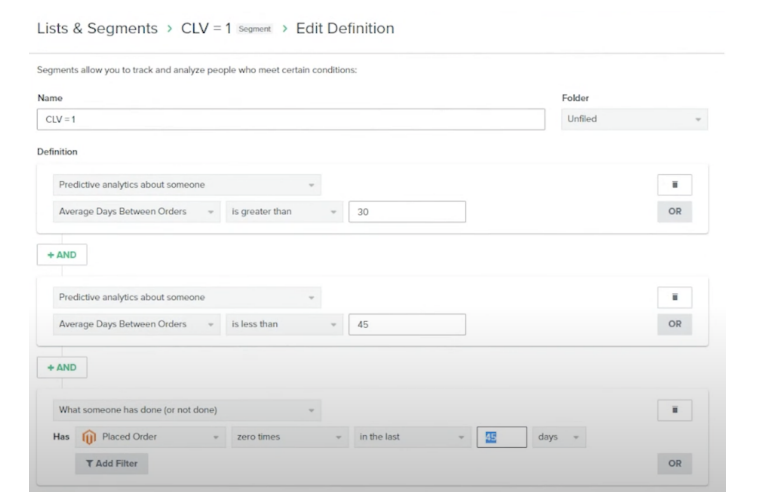
Task: Open the Folder dropdown showing Unfiled
Action: tap(634, 119)
